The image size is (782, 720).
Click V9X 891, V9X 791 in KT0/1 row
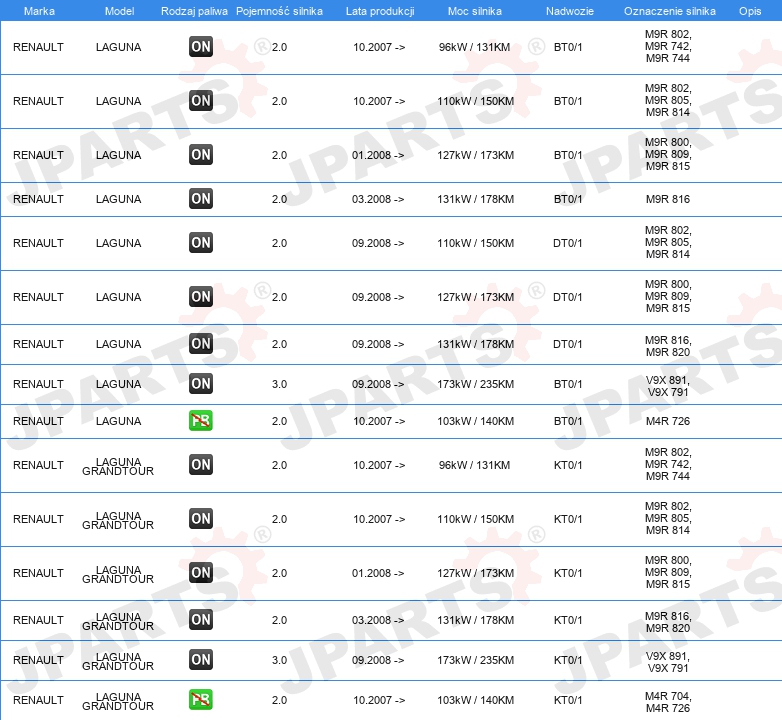pos(668,662)
